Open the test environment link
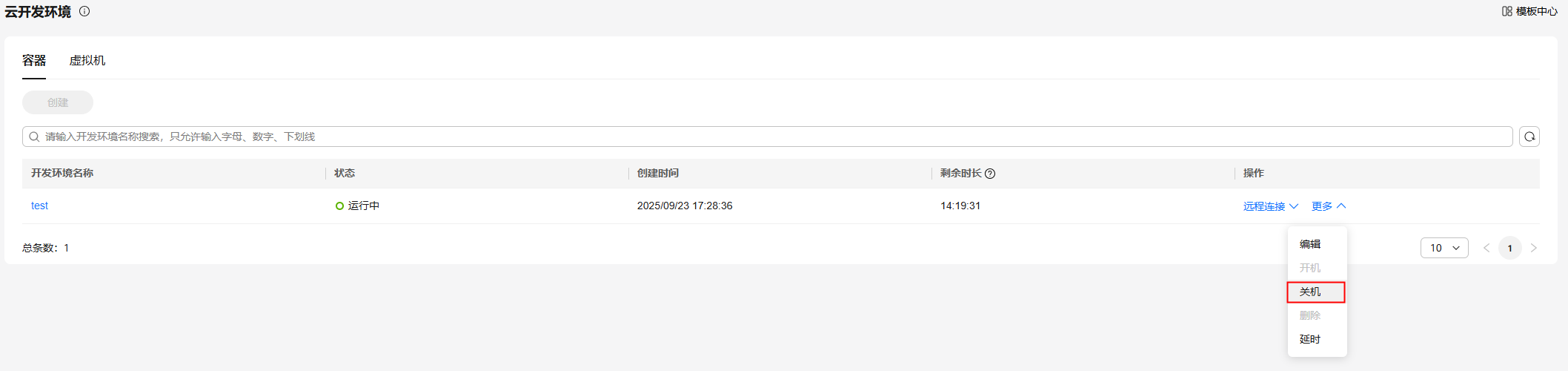Image resolution: width=1568 pixels, height=371 pixels. click(39, 206)
